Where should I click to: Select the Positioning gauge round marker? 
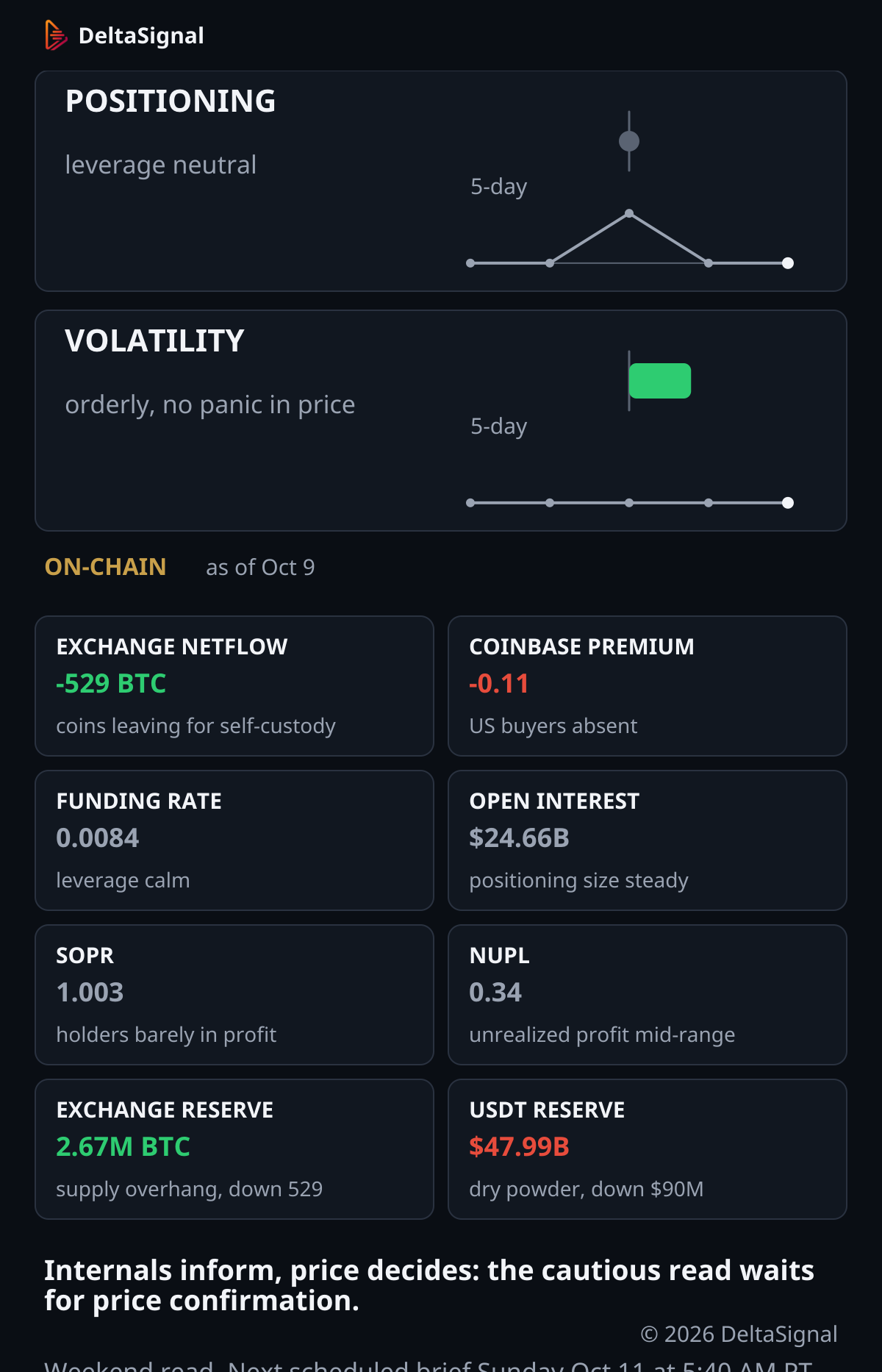point(629,141)
